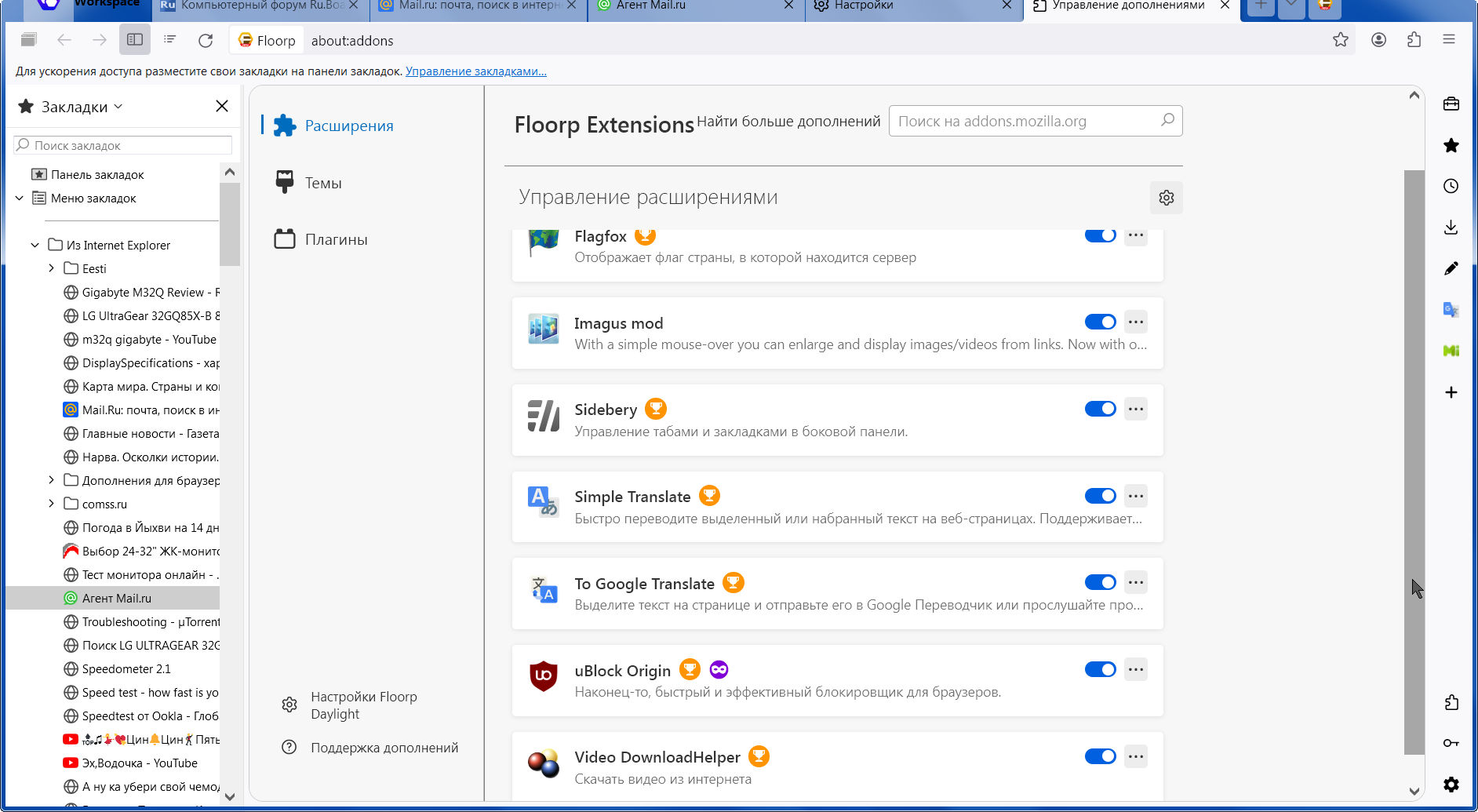Open the notes pencil in right sidebar

pyautogui.click(x=1451, y=268)
